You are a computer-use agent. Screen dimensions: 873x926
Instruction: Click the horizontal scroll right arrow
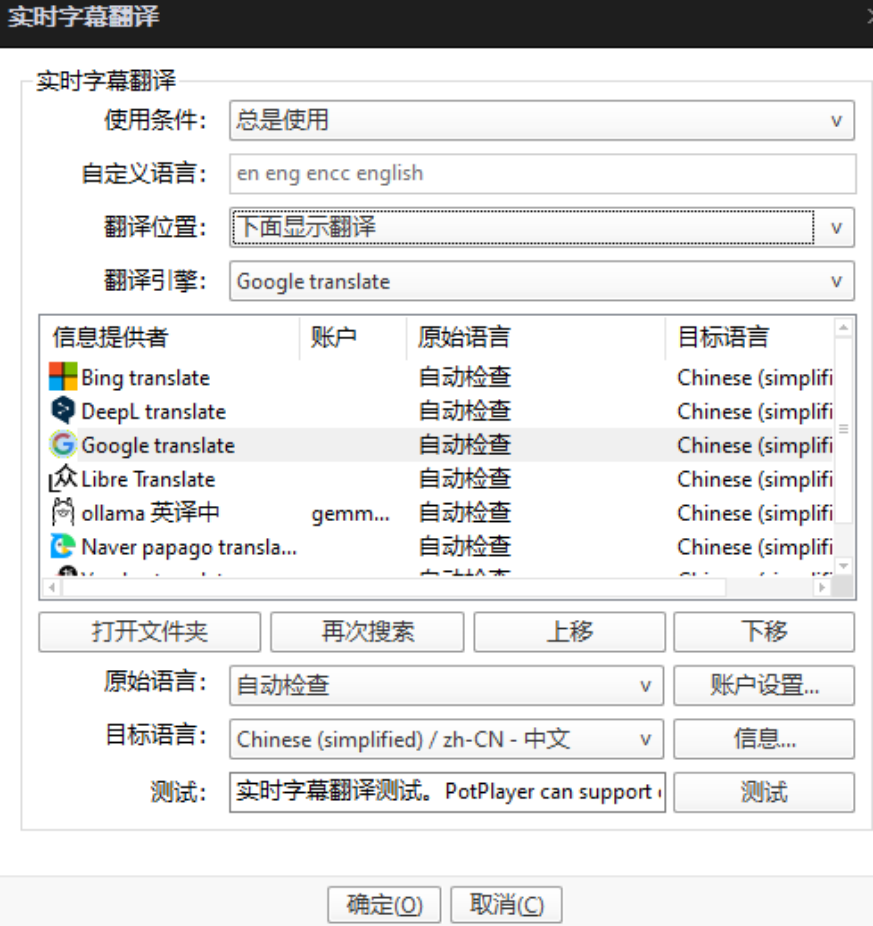coord(822,588)
